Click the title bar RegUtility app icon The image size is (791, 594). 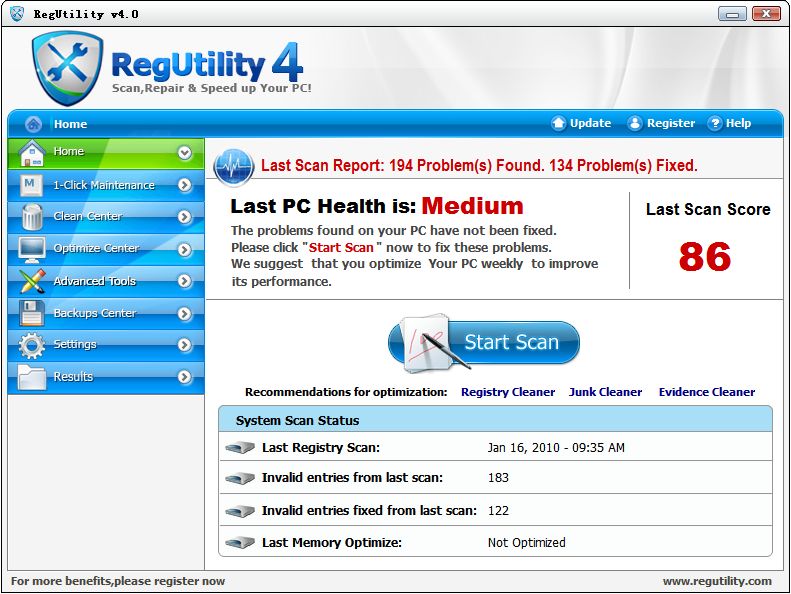(17, 14)
